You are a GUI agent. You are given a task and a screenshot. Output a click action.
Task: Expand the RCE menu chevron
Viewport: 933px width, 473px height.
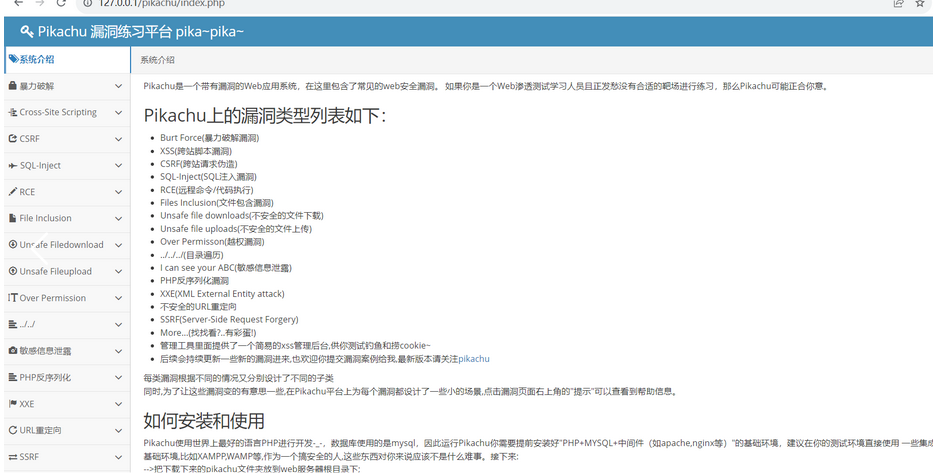(118, 192)
